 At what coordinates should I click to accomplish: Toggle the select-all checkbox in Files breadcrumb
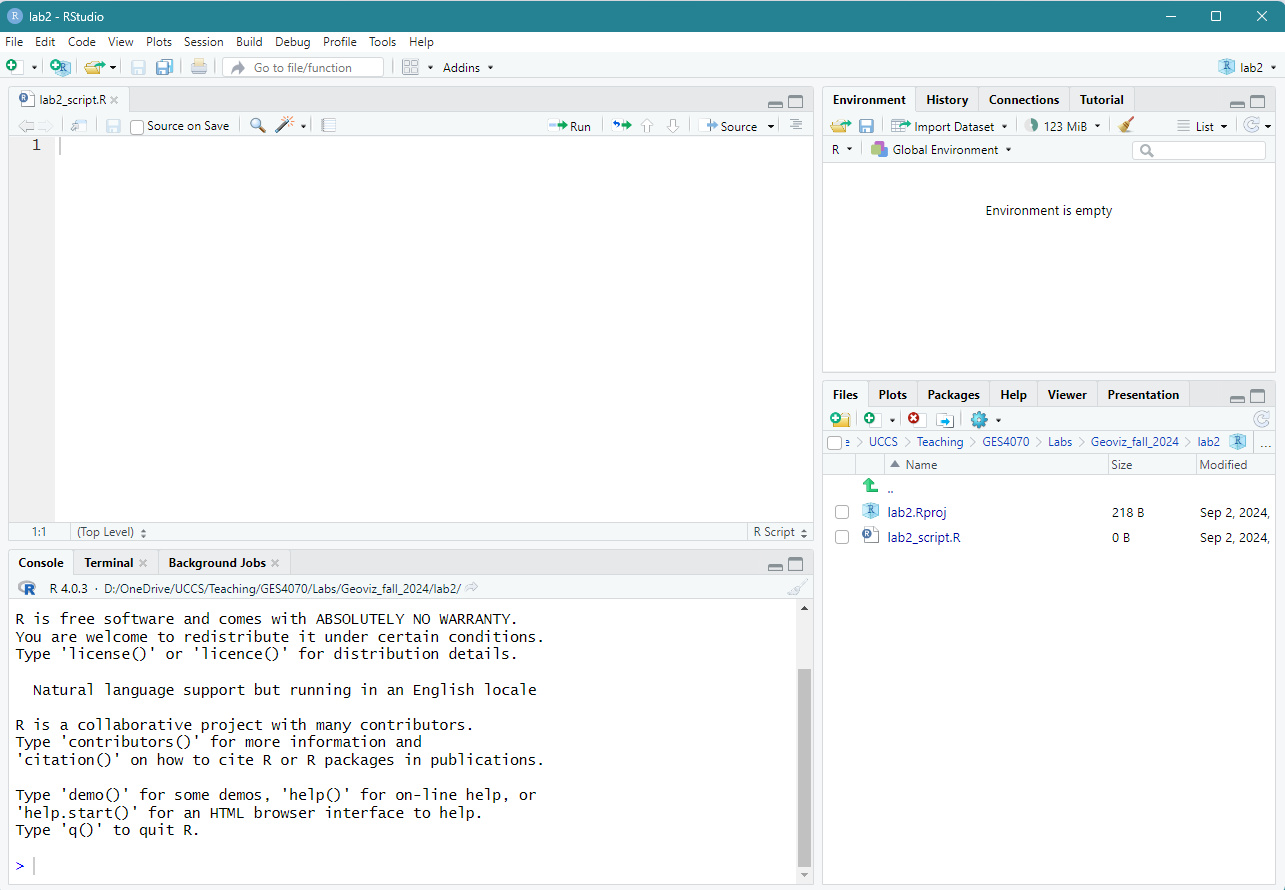[x=834, y=442]
